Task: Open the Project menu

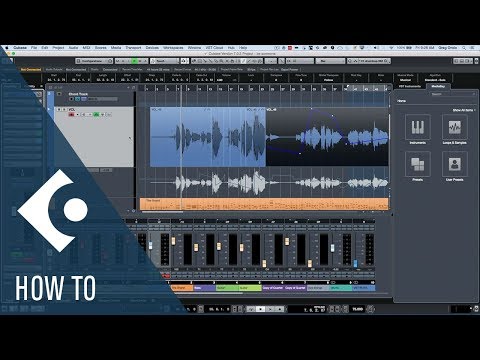Action: click(58, 48)
